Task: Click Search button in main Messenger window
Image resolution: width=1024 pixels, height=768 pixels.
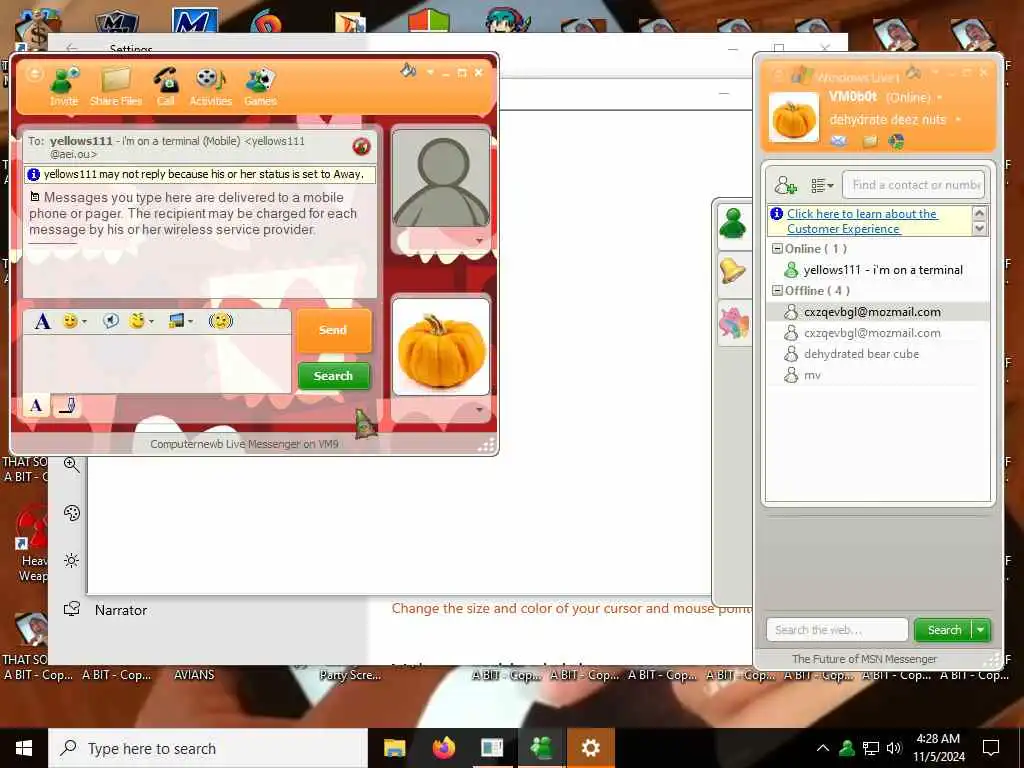Action: coord(944,630)
